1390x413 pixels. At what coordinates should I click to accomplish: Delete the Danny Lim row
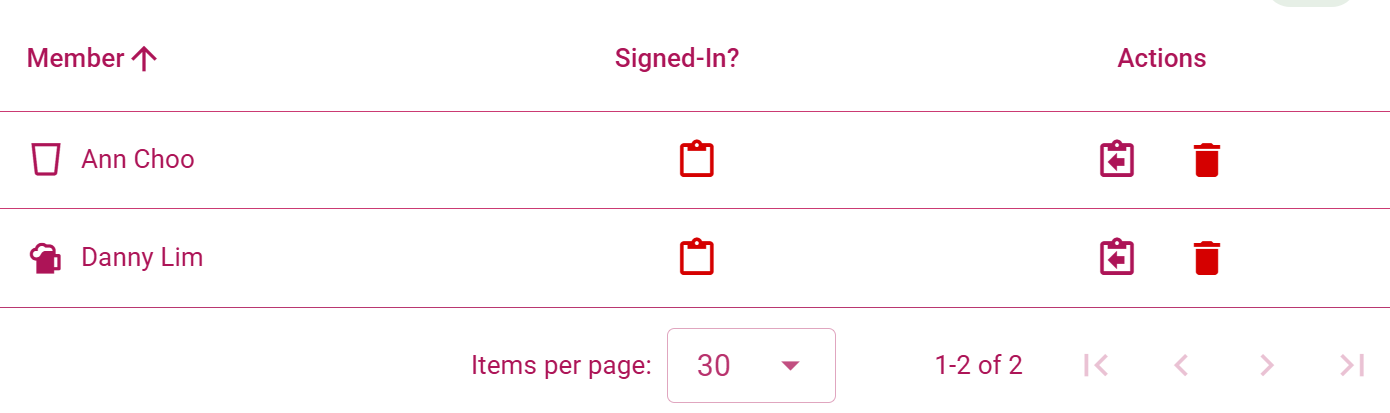pos(1207,258)
